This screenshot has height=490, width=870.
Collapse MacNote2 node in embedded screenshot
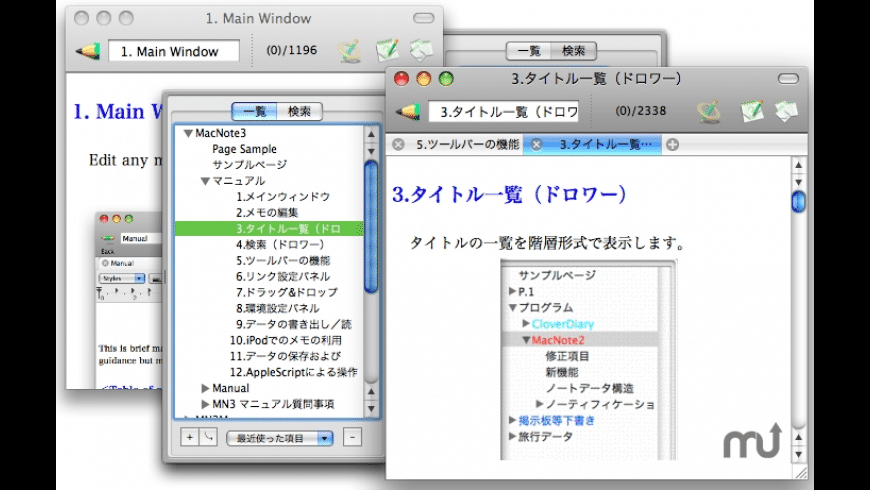point(526,340)
